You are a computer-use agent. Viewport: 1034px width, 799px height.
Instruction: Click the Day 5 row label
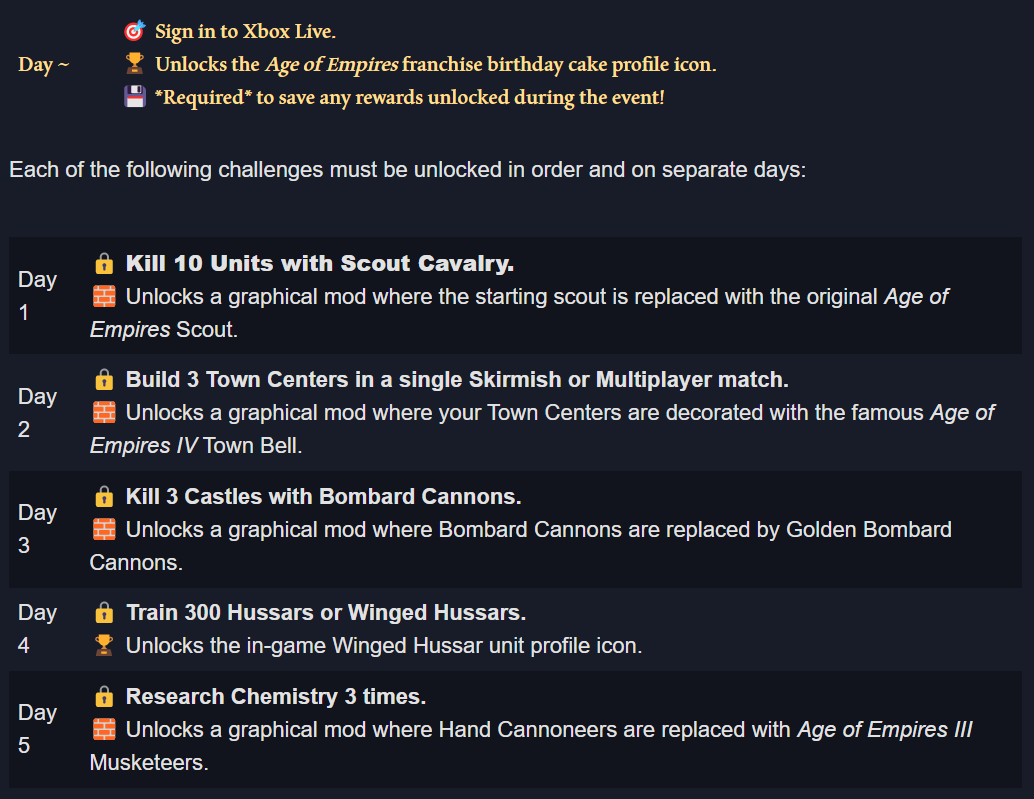38,729
